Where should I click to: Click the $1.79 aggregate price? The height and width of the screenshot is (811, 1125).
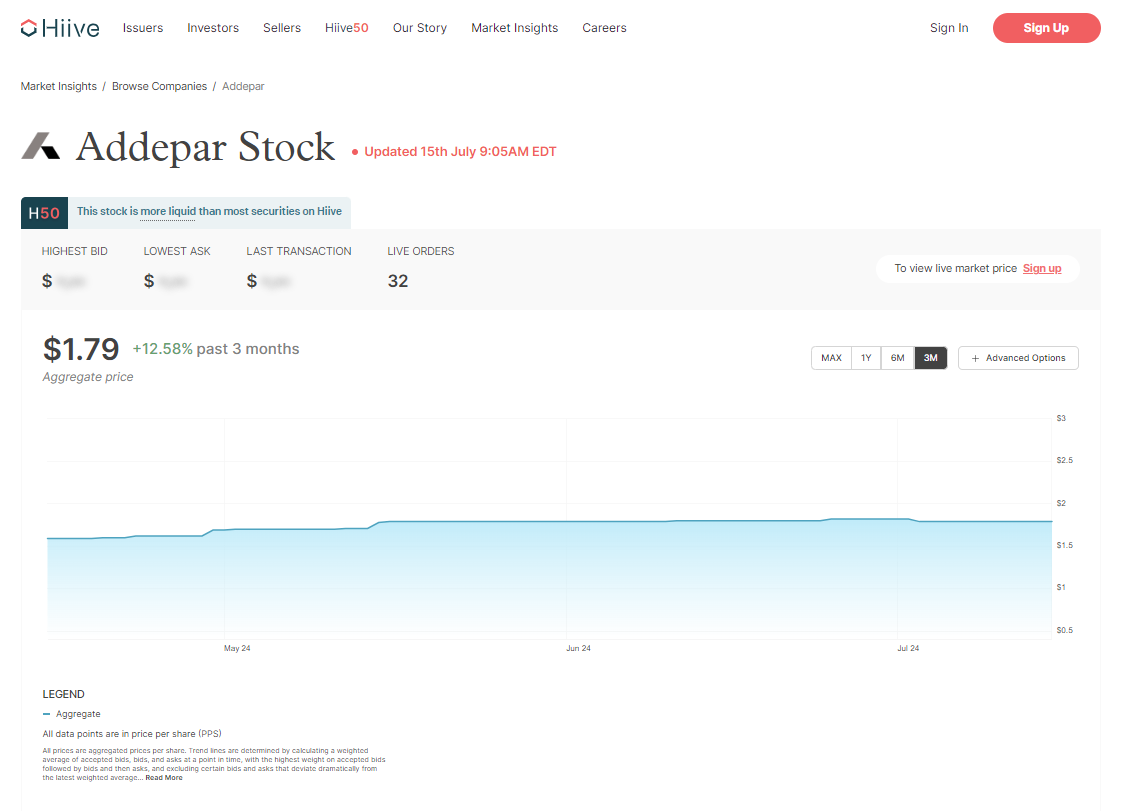click(x=81, y=350)
